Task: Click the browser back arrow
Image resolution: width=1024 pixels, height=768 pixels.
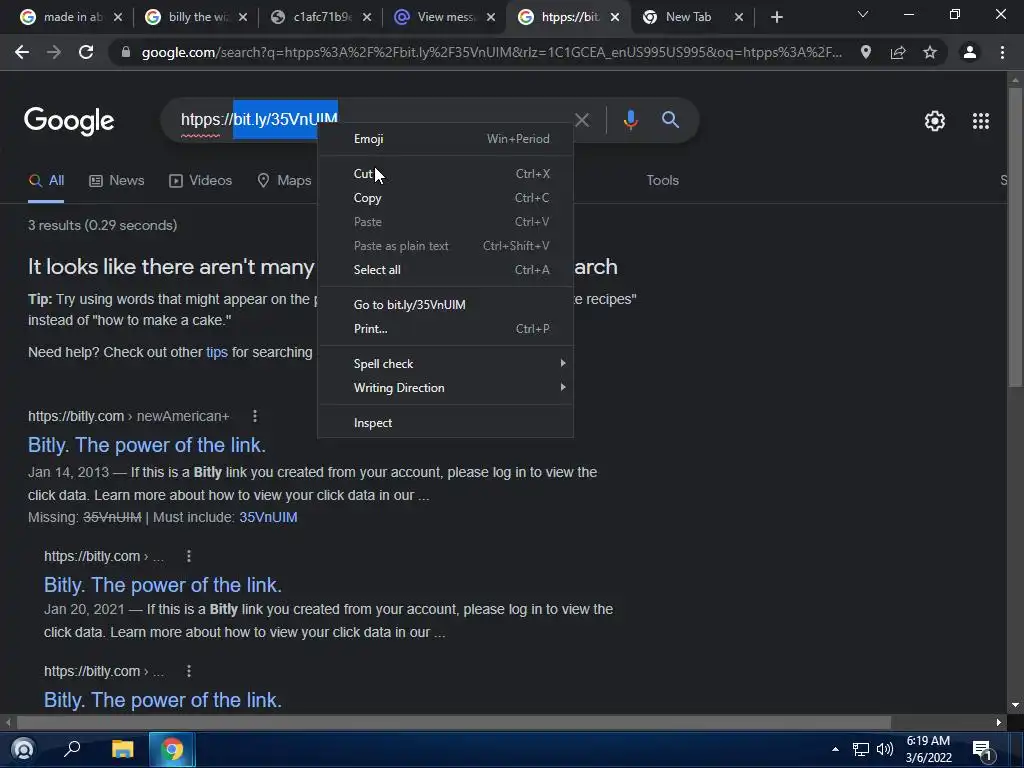Action: pyautogui.click(x=22, y=52)
